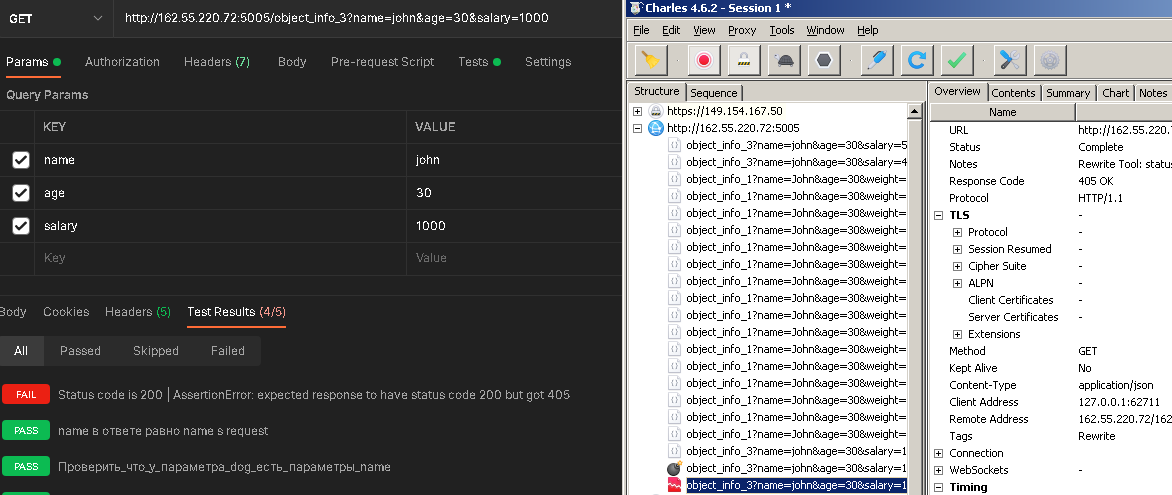Open the Proxy menu in Charles
The height and width of the screenshot is (495, 1172).
742,31
